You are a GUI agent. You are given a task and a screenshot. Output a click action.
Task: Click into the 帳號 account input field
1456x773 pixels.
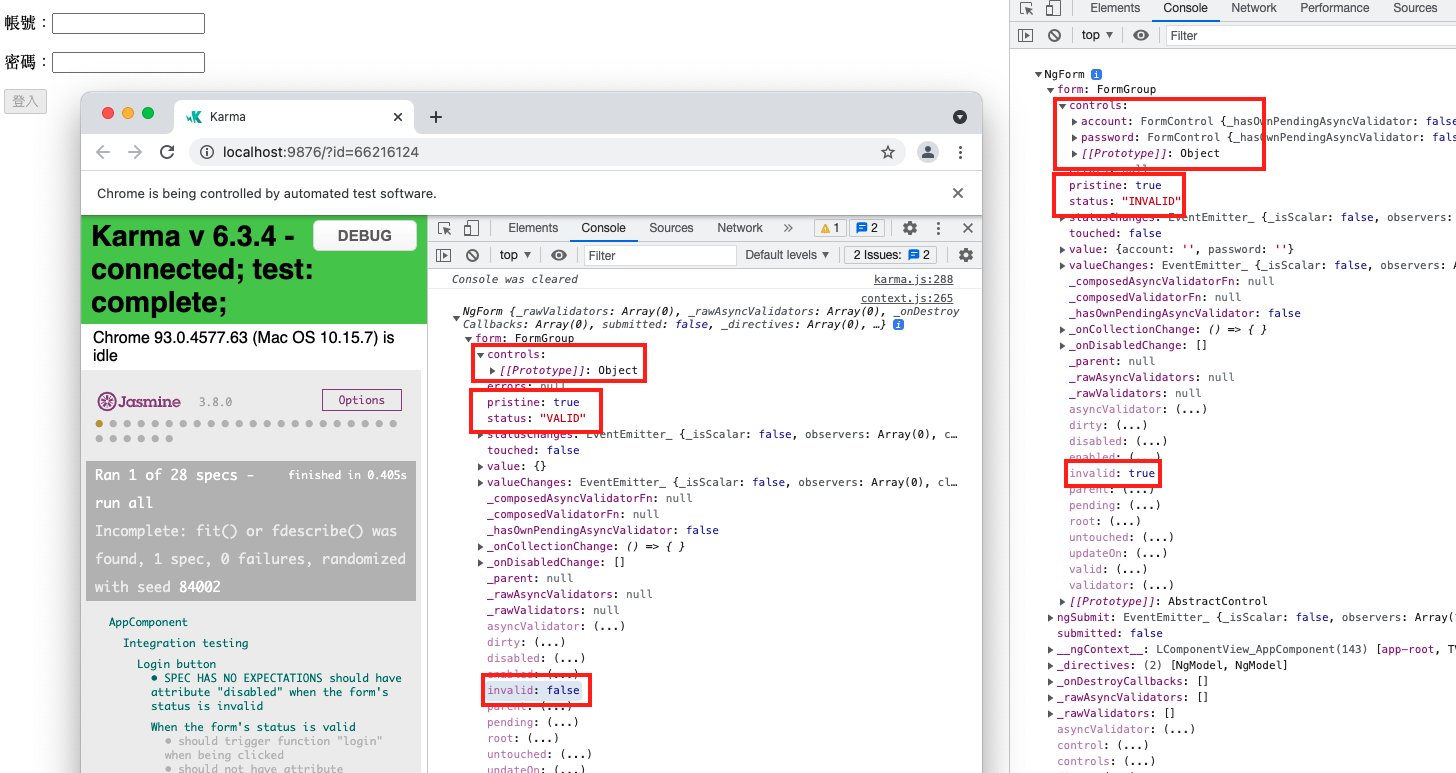[x=128, y=23]
